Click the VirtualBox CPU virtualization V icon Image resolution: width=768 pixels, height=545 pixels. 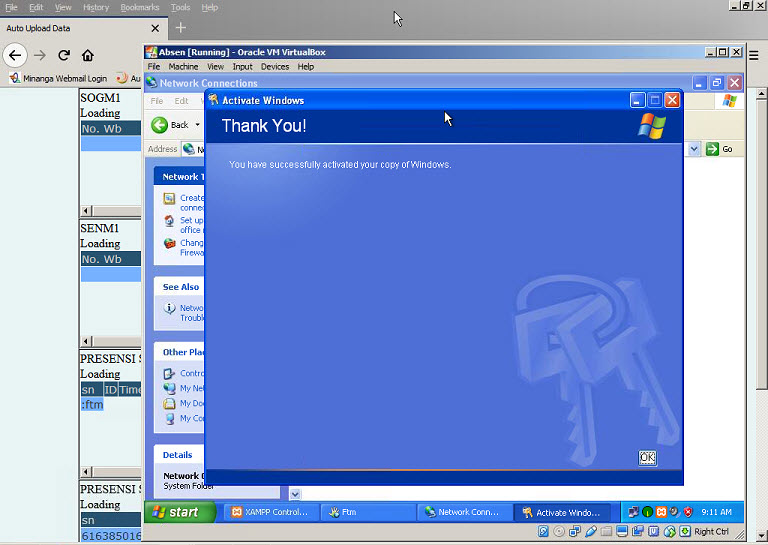tap(653, 531)
